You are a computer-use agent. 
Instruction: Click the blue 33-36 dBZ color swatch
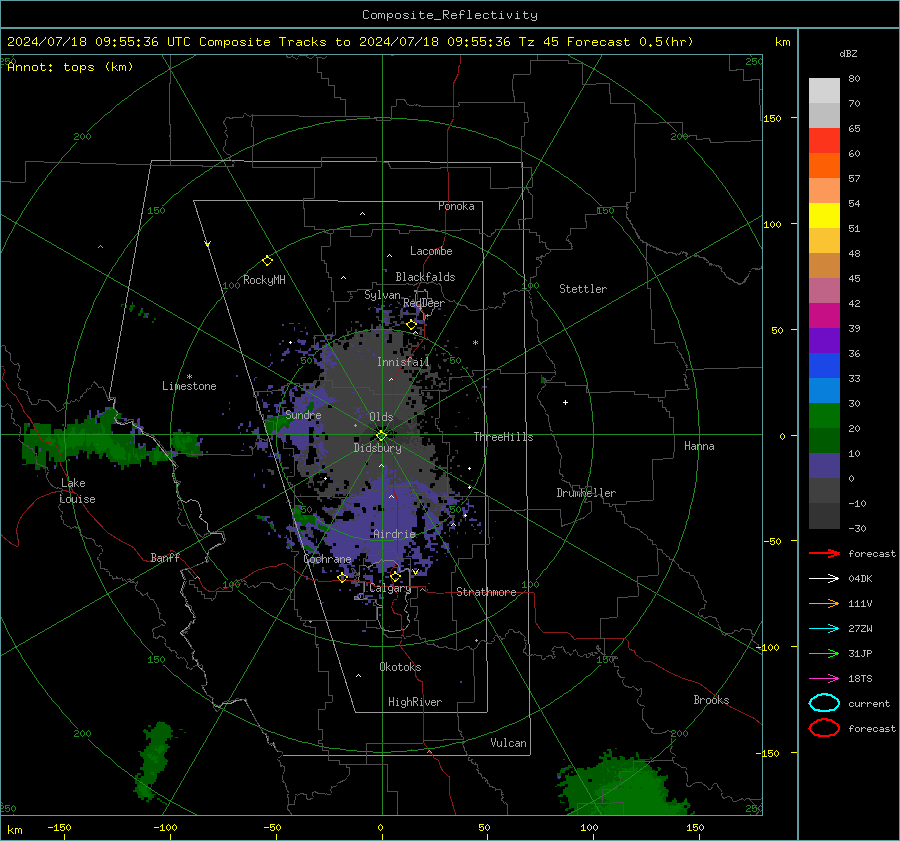[x=824, y=366]
